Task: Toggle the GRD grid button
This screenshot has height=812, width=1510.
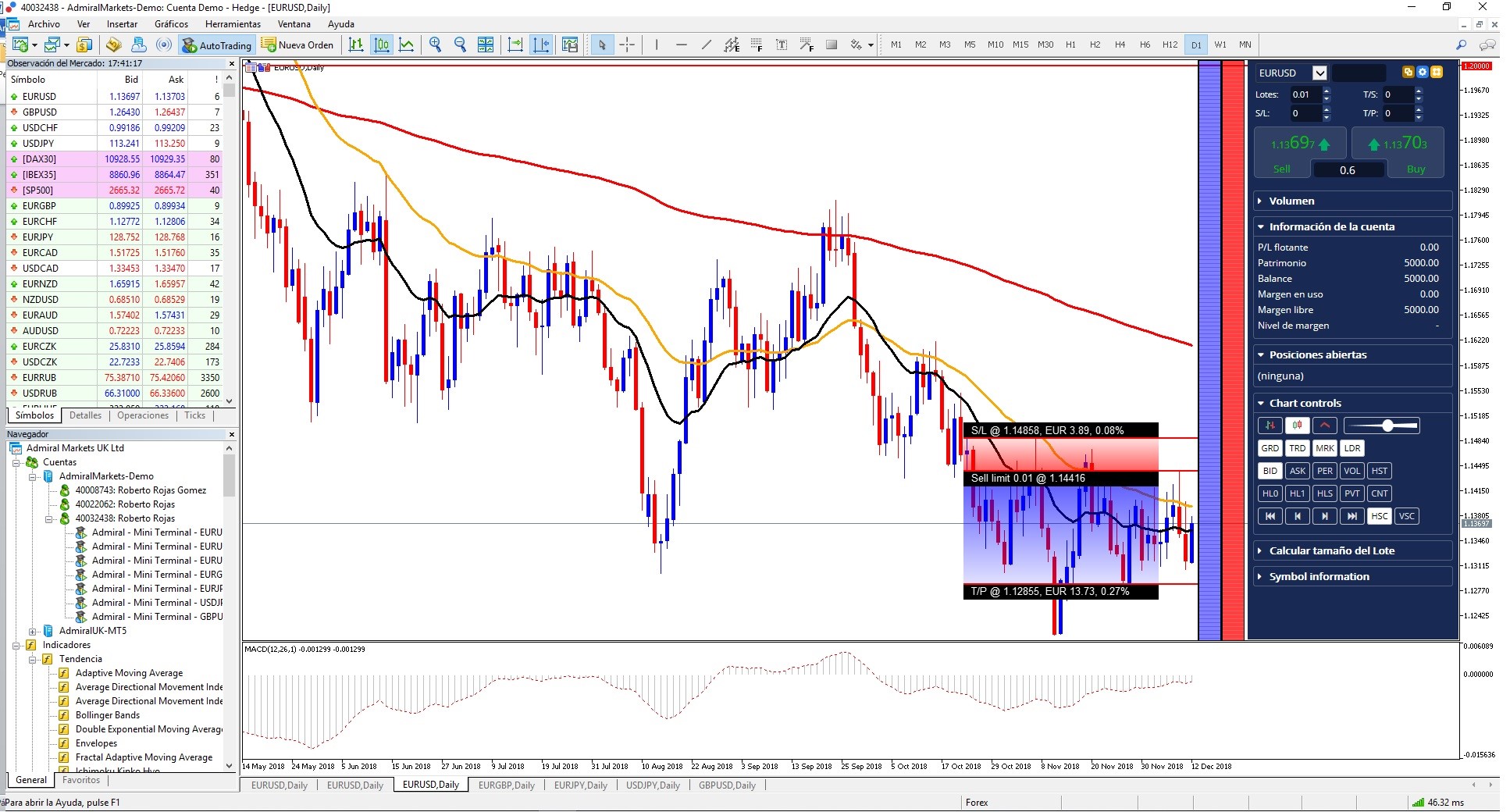Action: pos(1270,448)
